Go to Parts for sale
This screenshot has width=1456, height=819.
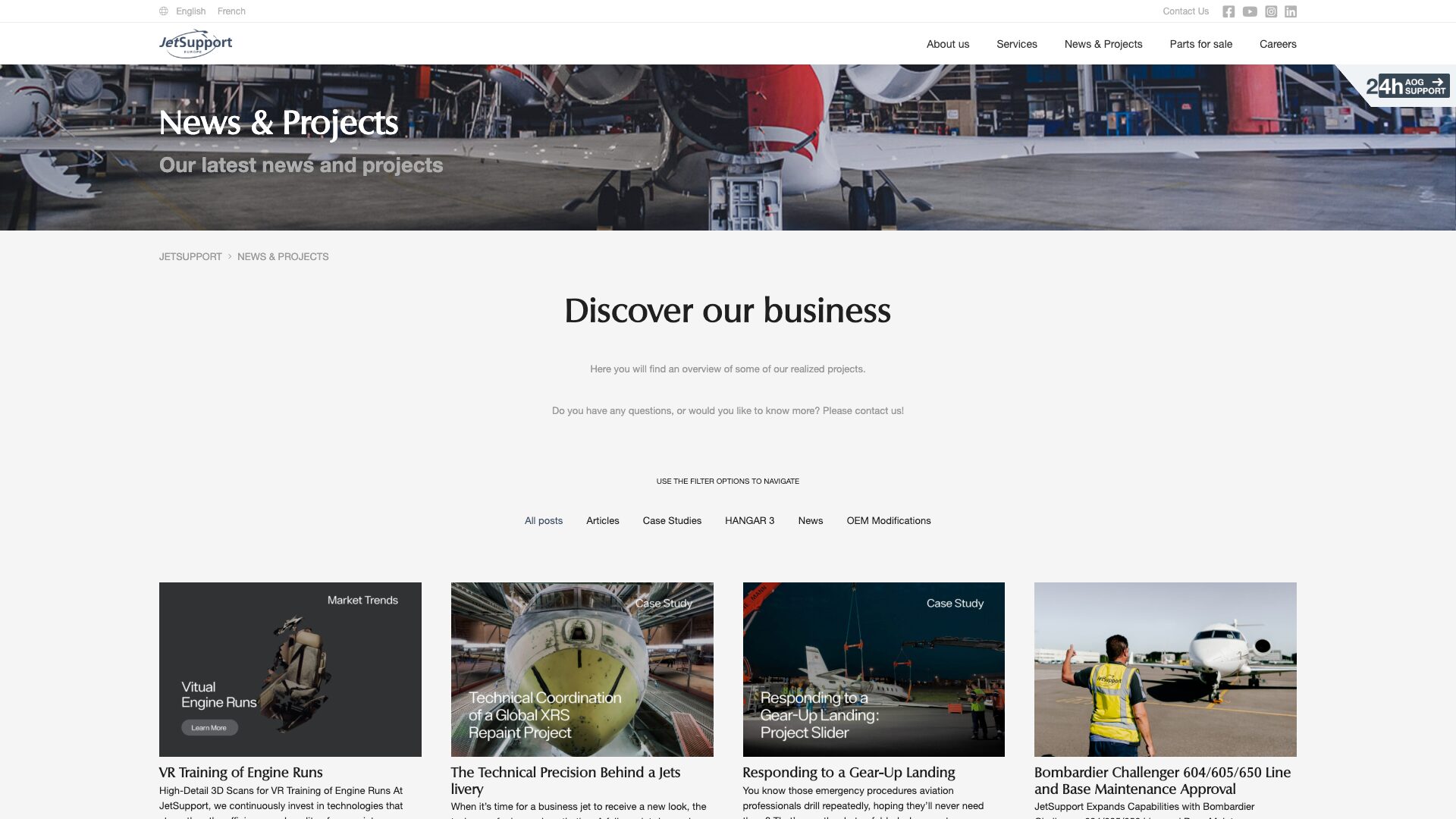pyautogui.click(x=1200, y=44)
